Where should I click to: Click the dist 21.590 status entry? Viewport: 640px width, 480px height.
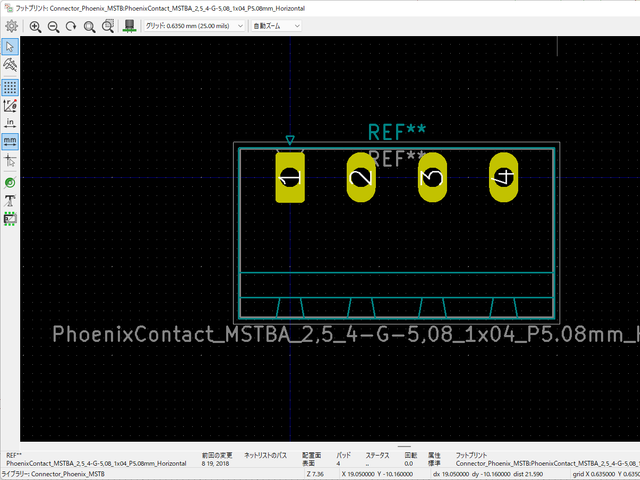[529, 474]
